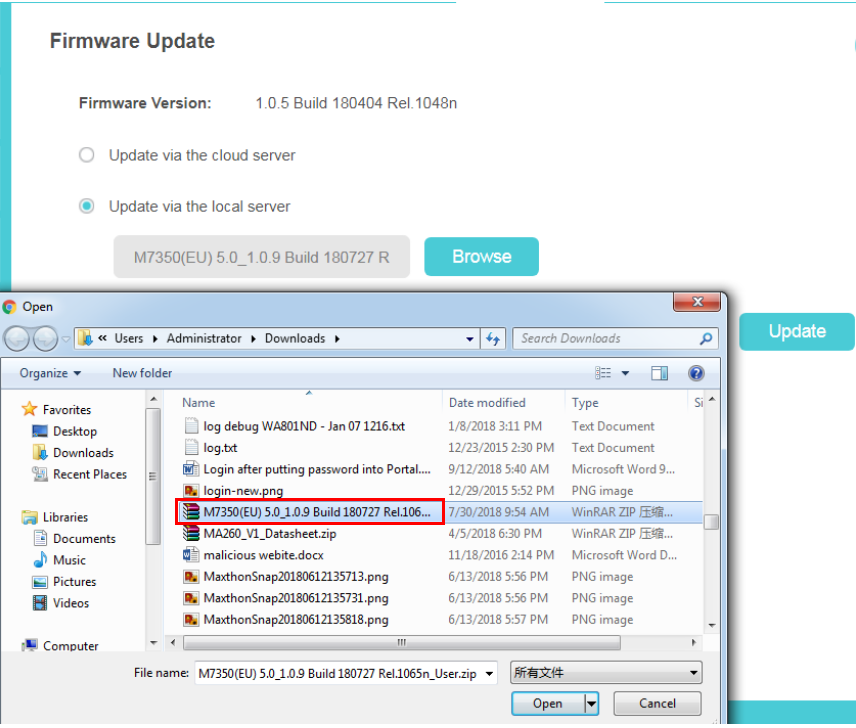The height and width of the screenshot is (728, 856).
Task: Click the search magnifier icon
Action: point(706,339)
